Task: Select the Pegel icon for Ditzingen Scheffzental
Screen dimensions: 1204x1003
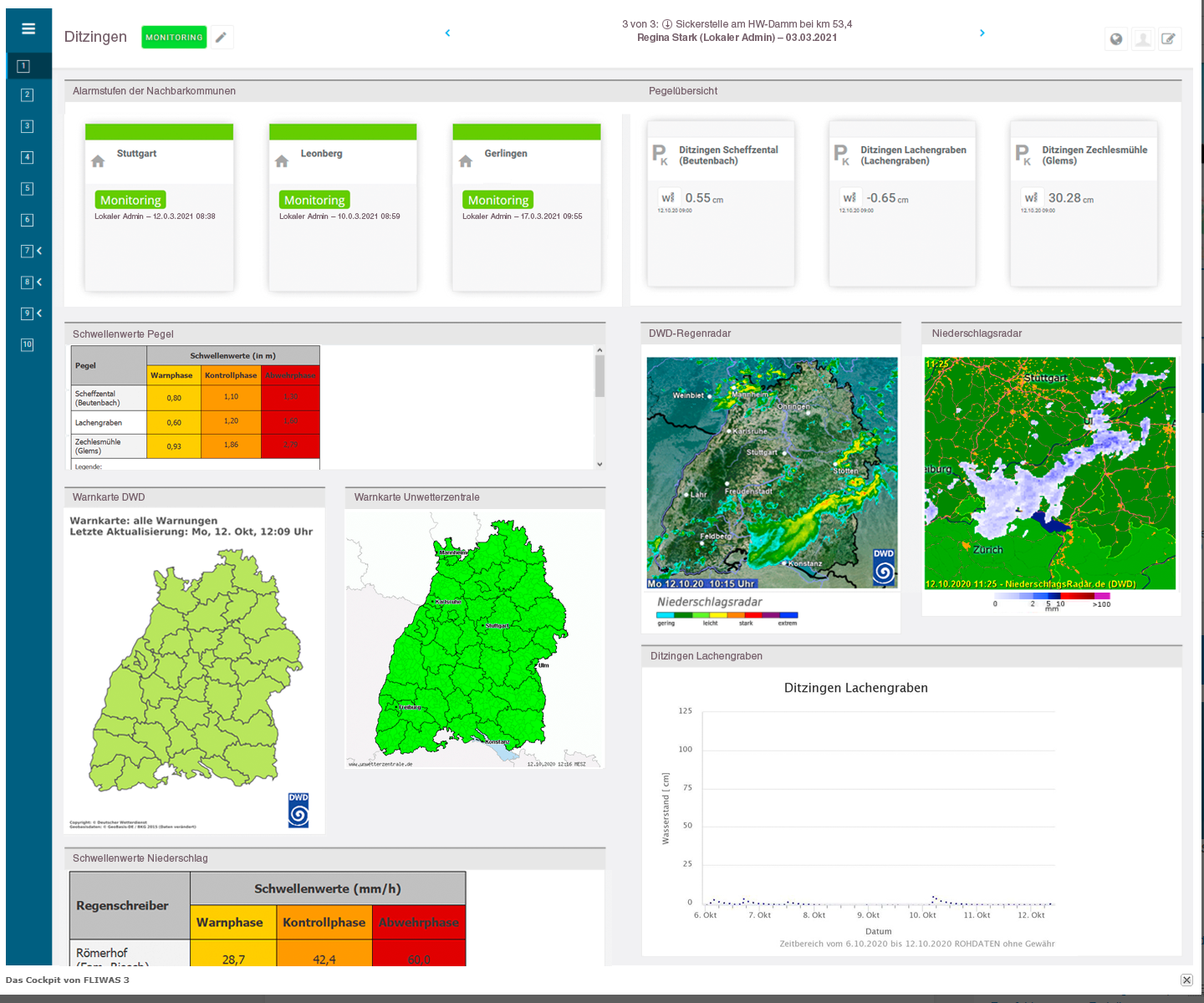Action: click(x=660, y=153)
